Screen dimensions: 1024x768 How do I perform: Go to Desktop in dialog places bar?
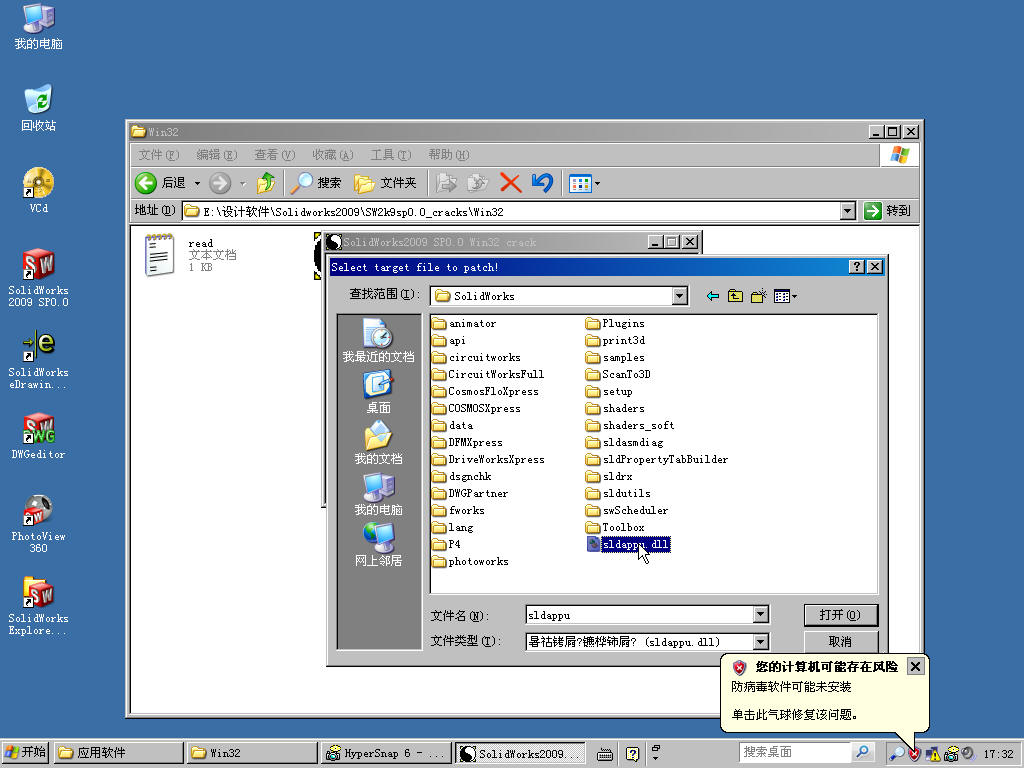[x=378, y=392]
